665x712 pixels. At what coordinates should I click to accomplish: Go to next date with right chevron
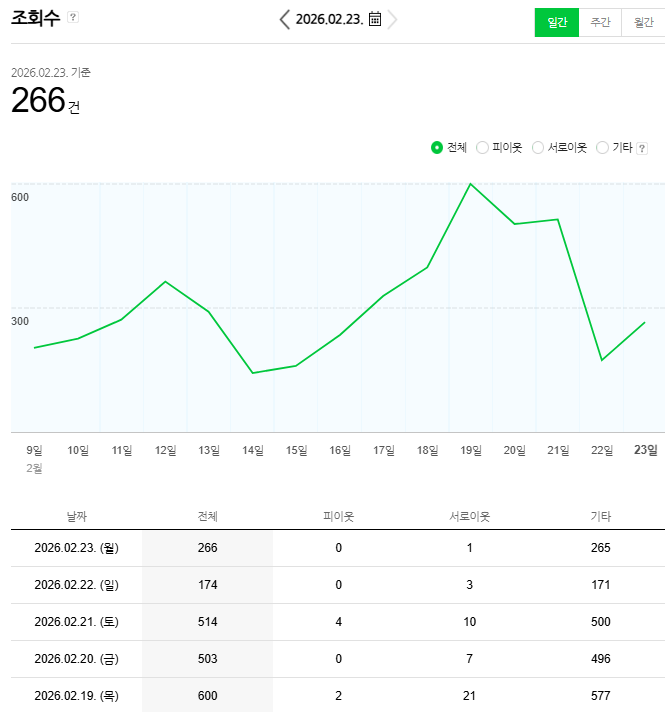(392, 20)
